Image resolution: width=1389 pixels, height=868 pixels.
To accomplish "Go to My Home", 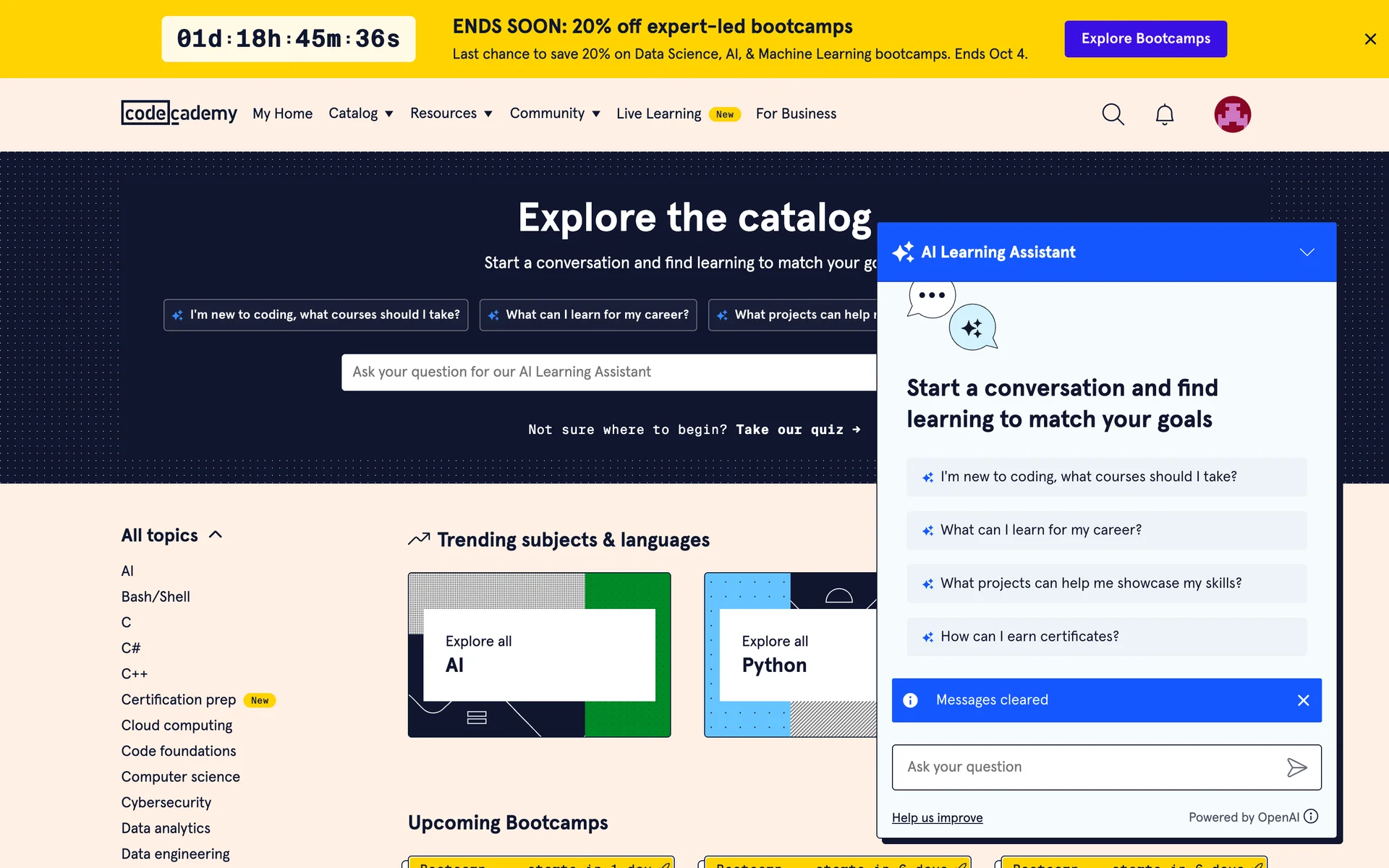I will pyautogui.click(x=282, y=114).
